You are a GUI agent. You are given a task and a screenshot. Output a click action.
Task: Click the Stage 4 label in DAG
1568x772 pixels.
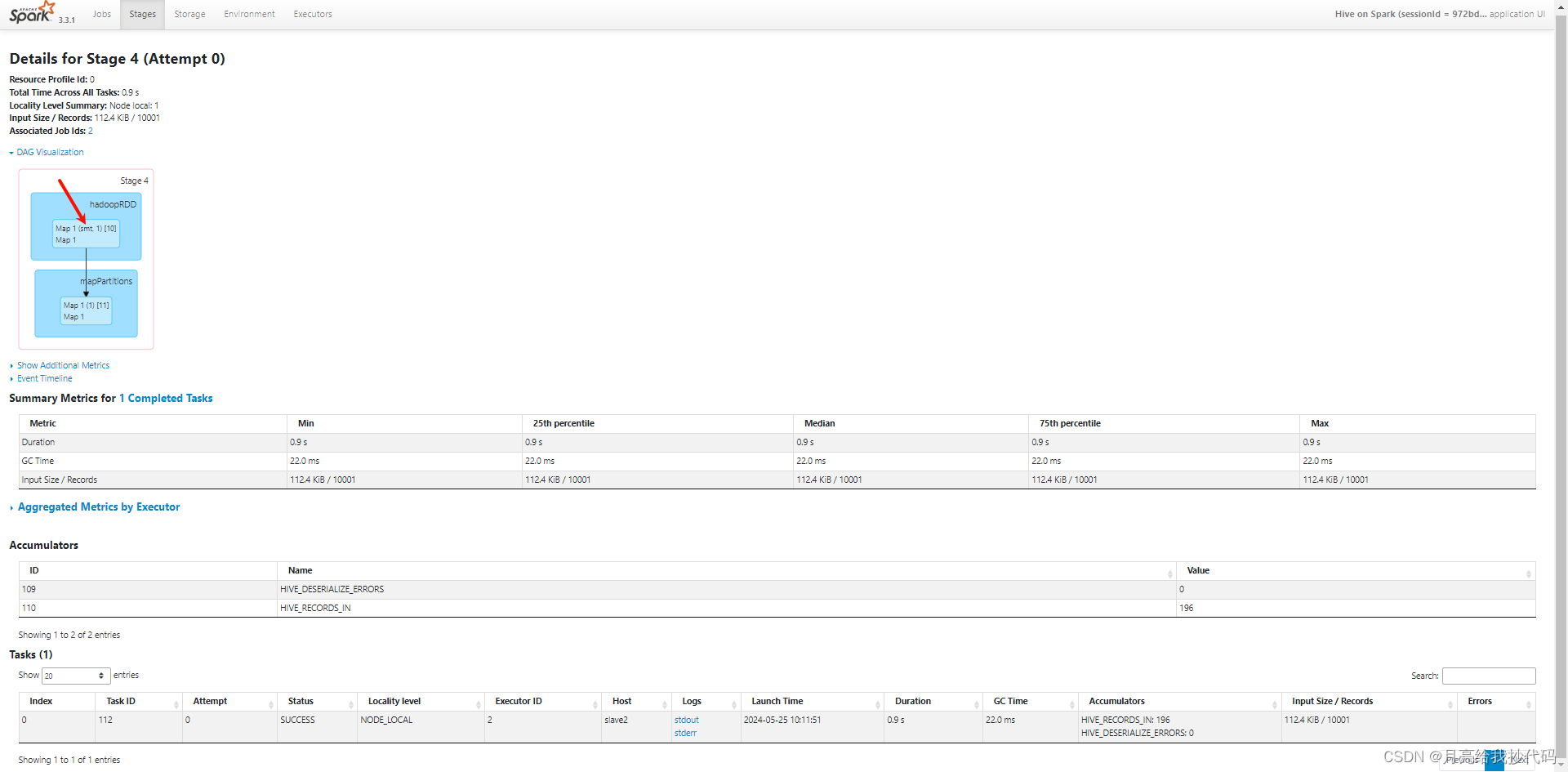pyautogui.click(x=134, y=181)
